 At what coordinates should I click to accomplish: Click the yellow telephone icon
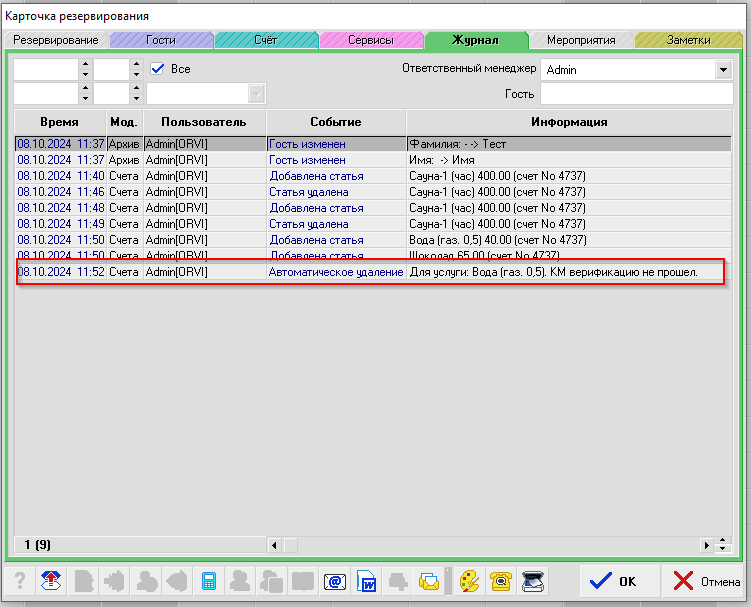[500, 581]
